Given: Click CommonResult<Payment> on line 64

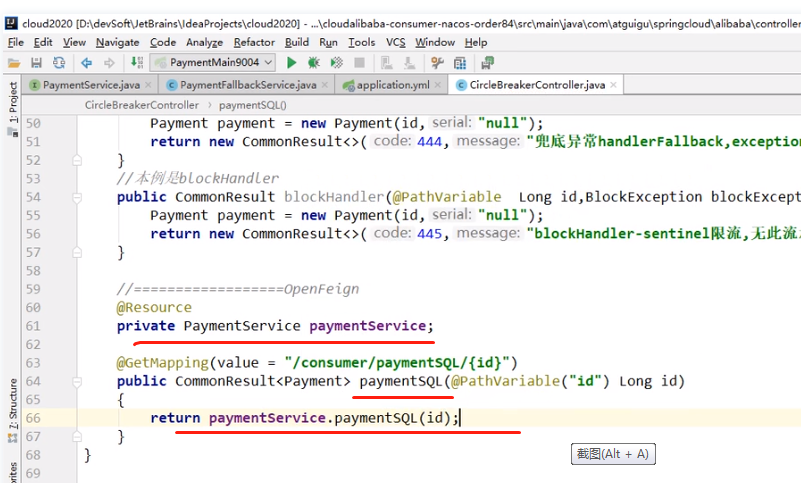Looking at the screenshot, I should click(x=263, y=381).
